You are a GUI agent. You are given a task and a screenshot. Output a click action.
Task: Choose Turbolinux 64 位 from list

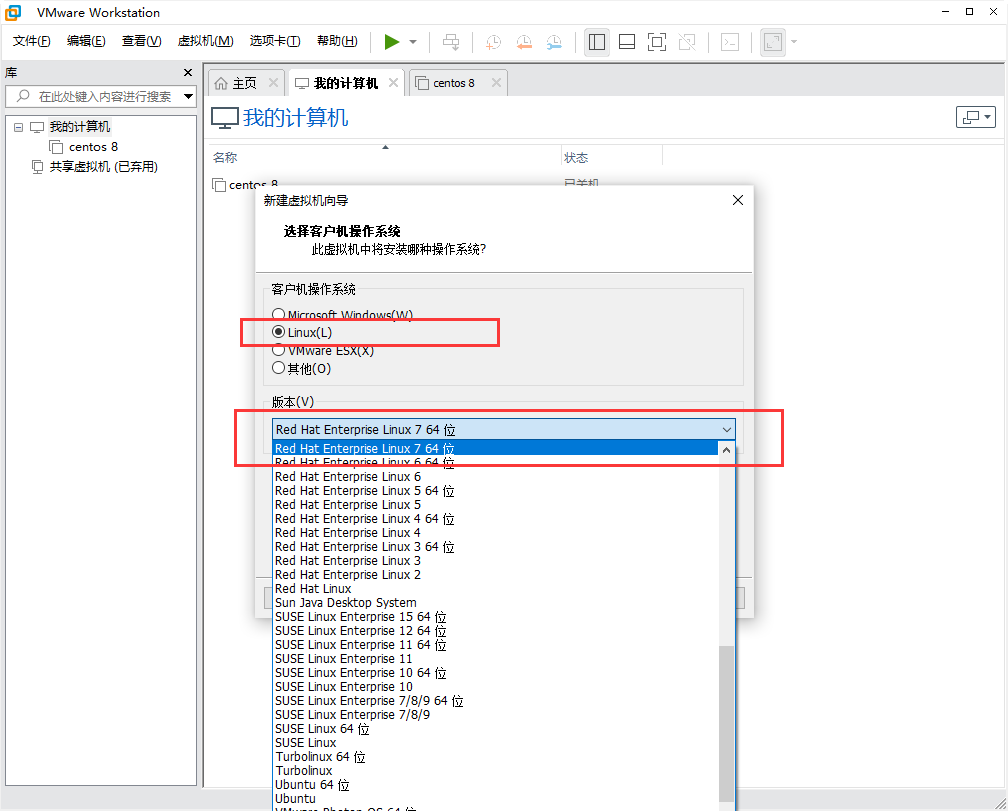tap(495, 757)
